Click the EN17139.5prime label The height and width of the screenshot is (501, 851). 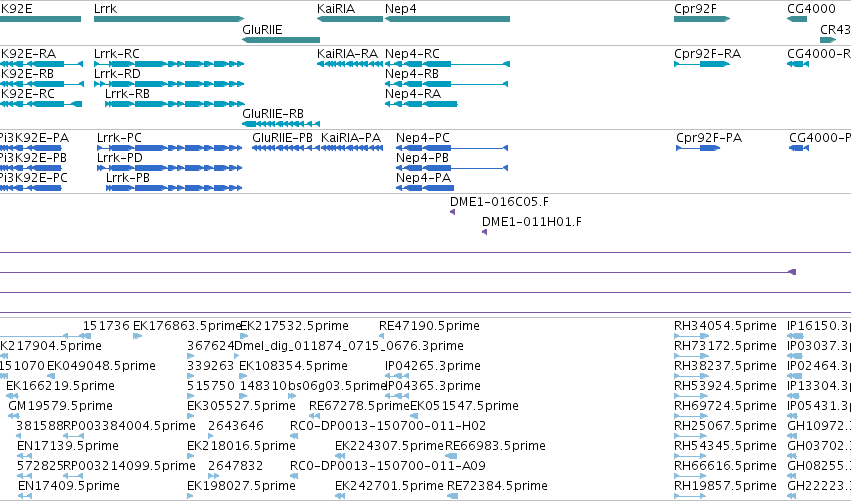68,446
